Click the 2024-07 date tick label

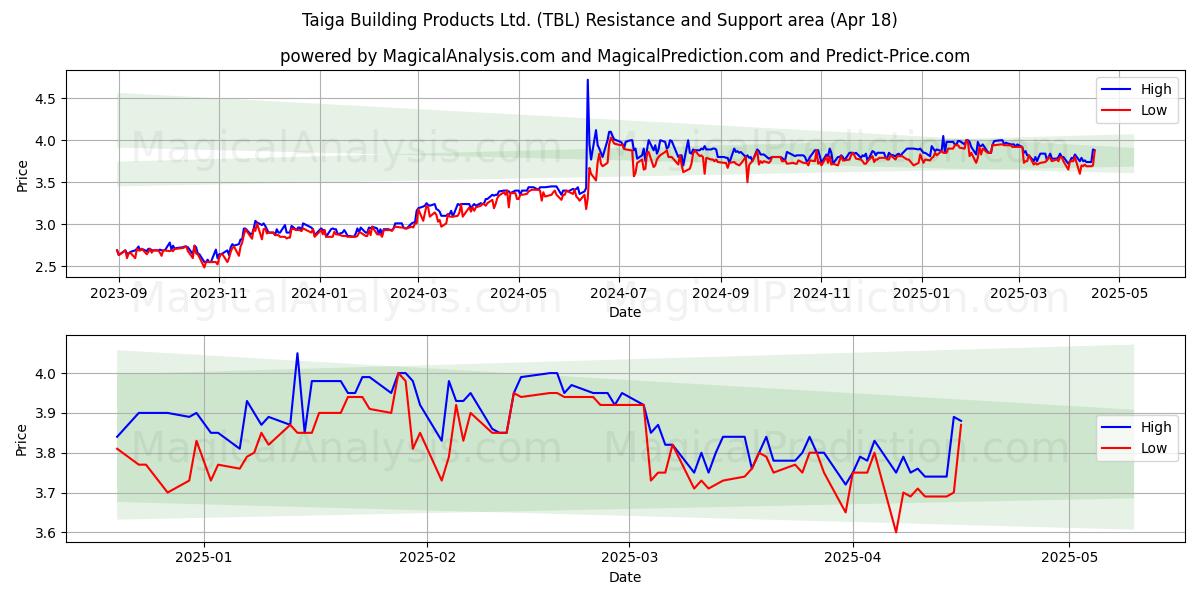point(618,294)
